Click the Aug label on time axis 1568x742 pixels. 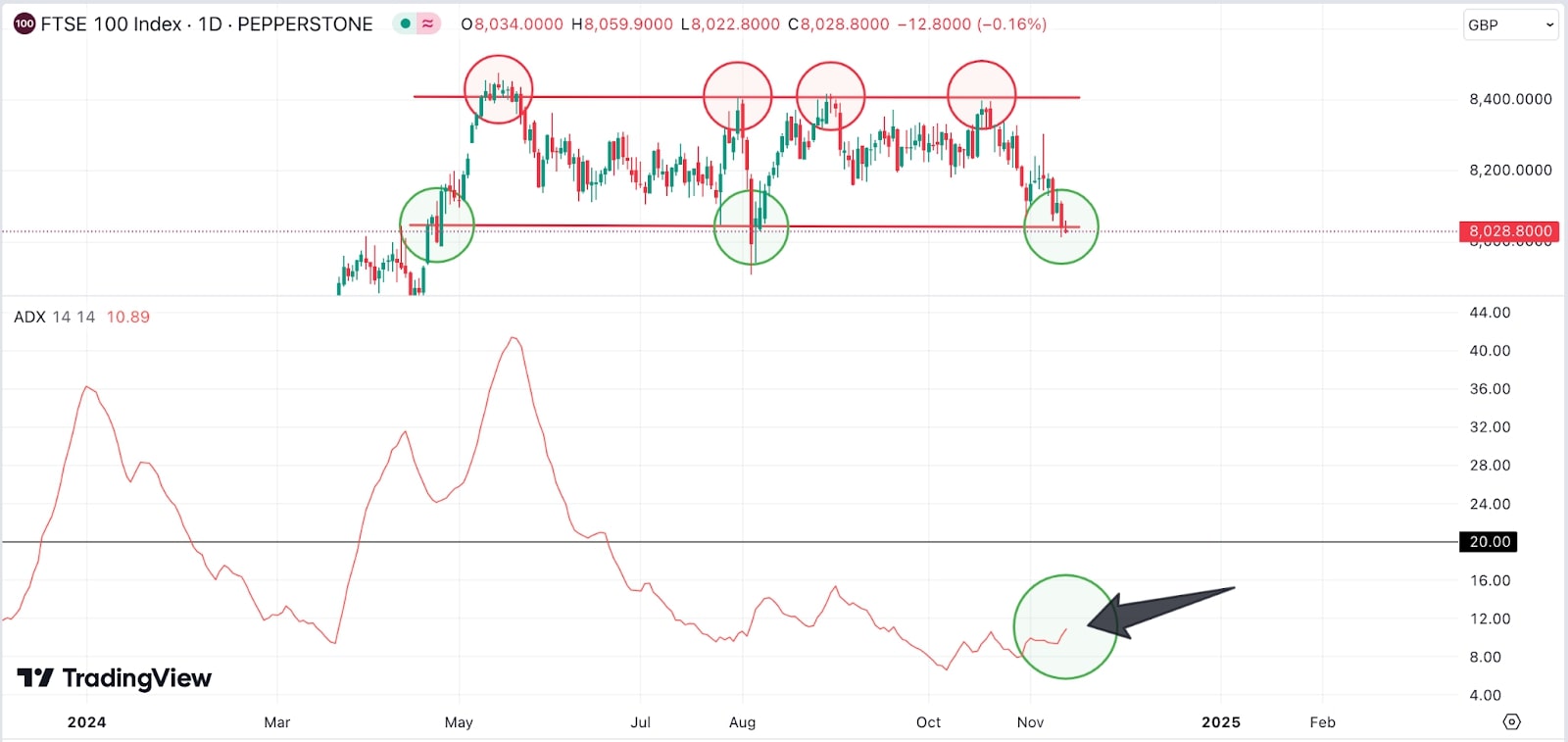[743, 721]
